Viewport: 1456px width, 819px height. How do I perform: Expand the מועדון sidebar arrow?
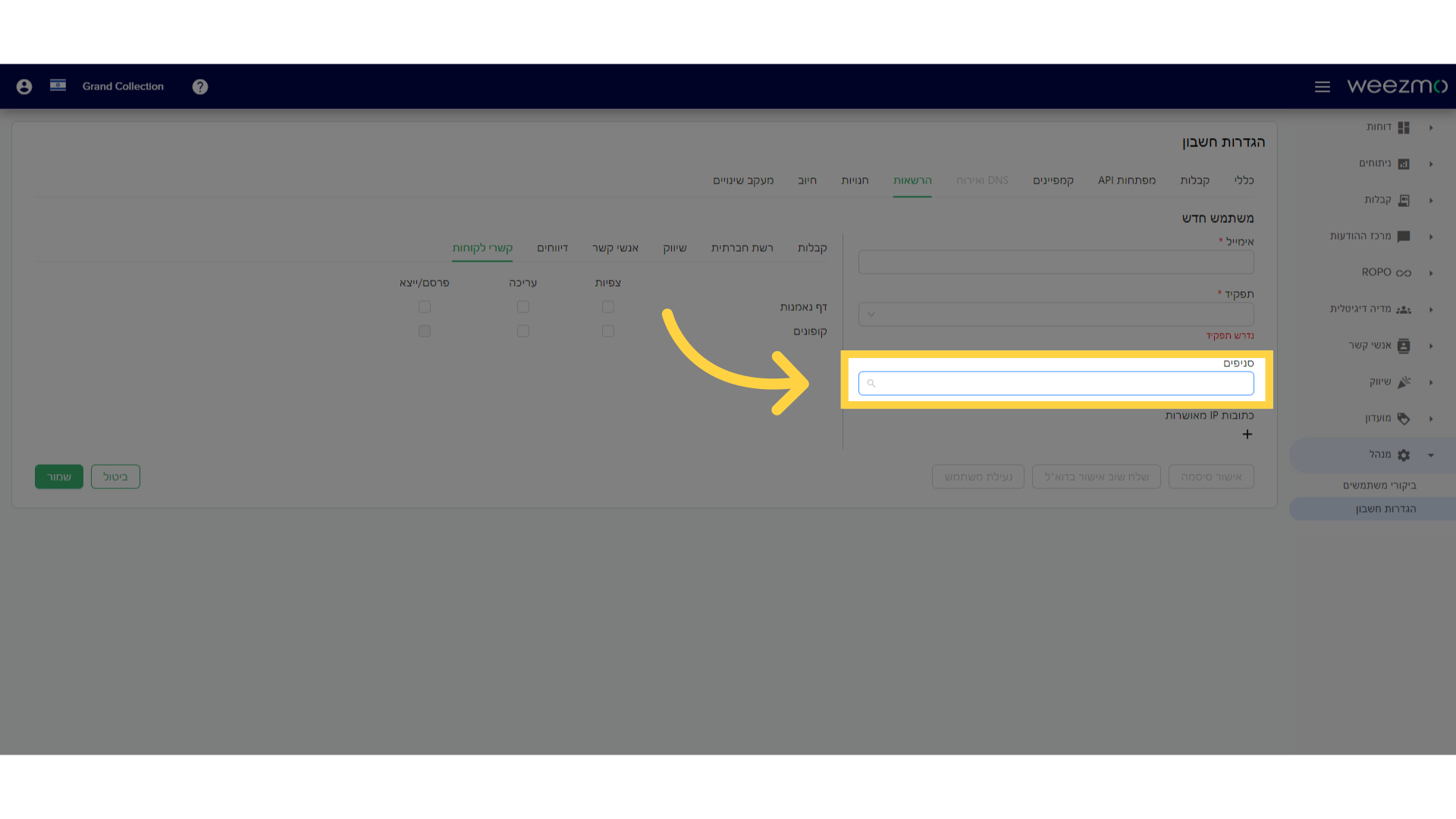coord(1431,419)
